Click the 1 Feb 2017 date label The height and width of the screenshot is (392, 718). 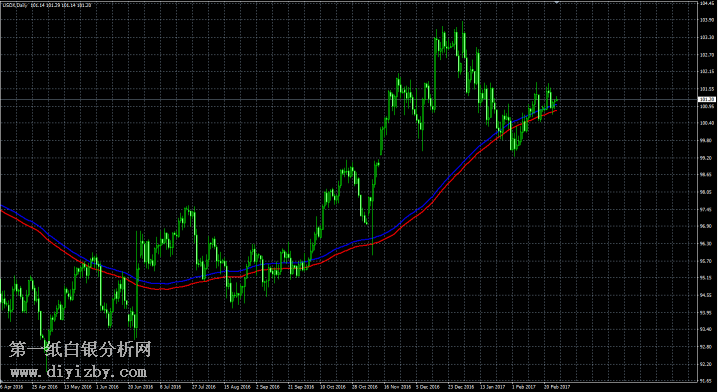[523, 387]
